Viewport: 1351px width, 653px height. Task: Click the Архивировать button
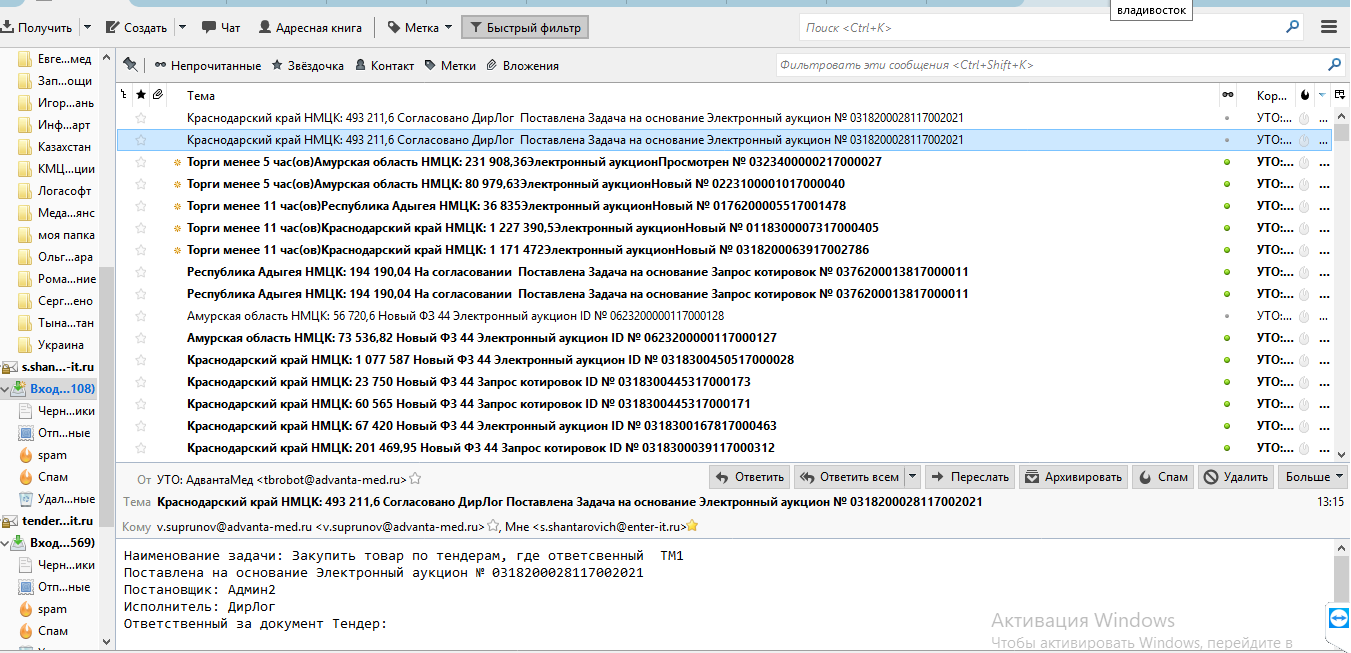1074,477
